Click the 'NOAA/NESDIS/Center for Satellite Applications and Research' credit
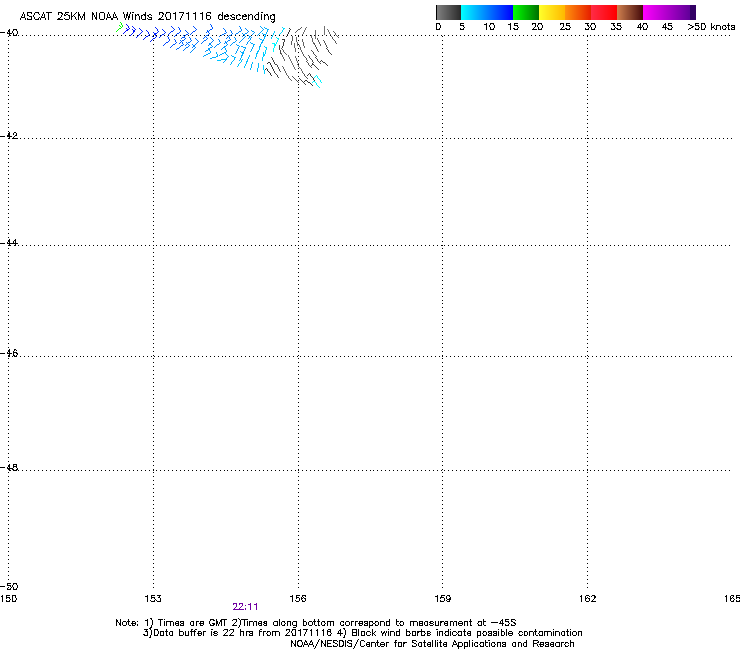This screenshot has width=740, height=650. coord(432,644)
